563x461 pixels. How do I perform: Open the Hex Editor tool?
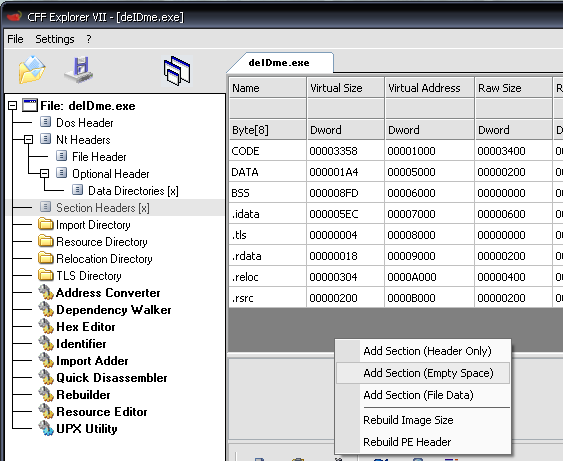(x=85, y=327)
